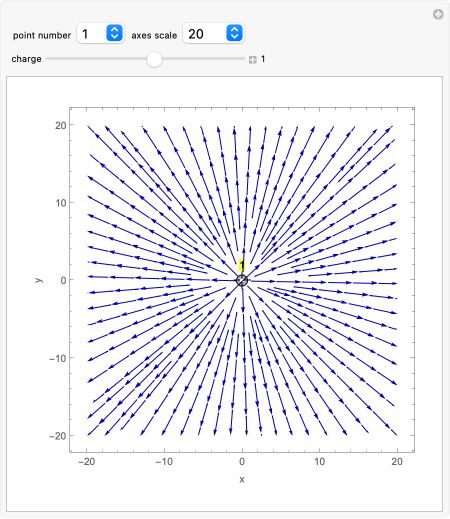Click the x-axis tick label −10
Viewport: 450px width, 519px height.
click(164, 462)
